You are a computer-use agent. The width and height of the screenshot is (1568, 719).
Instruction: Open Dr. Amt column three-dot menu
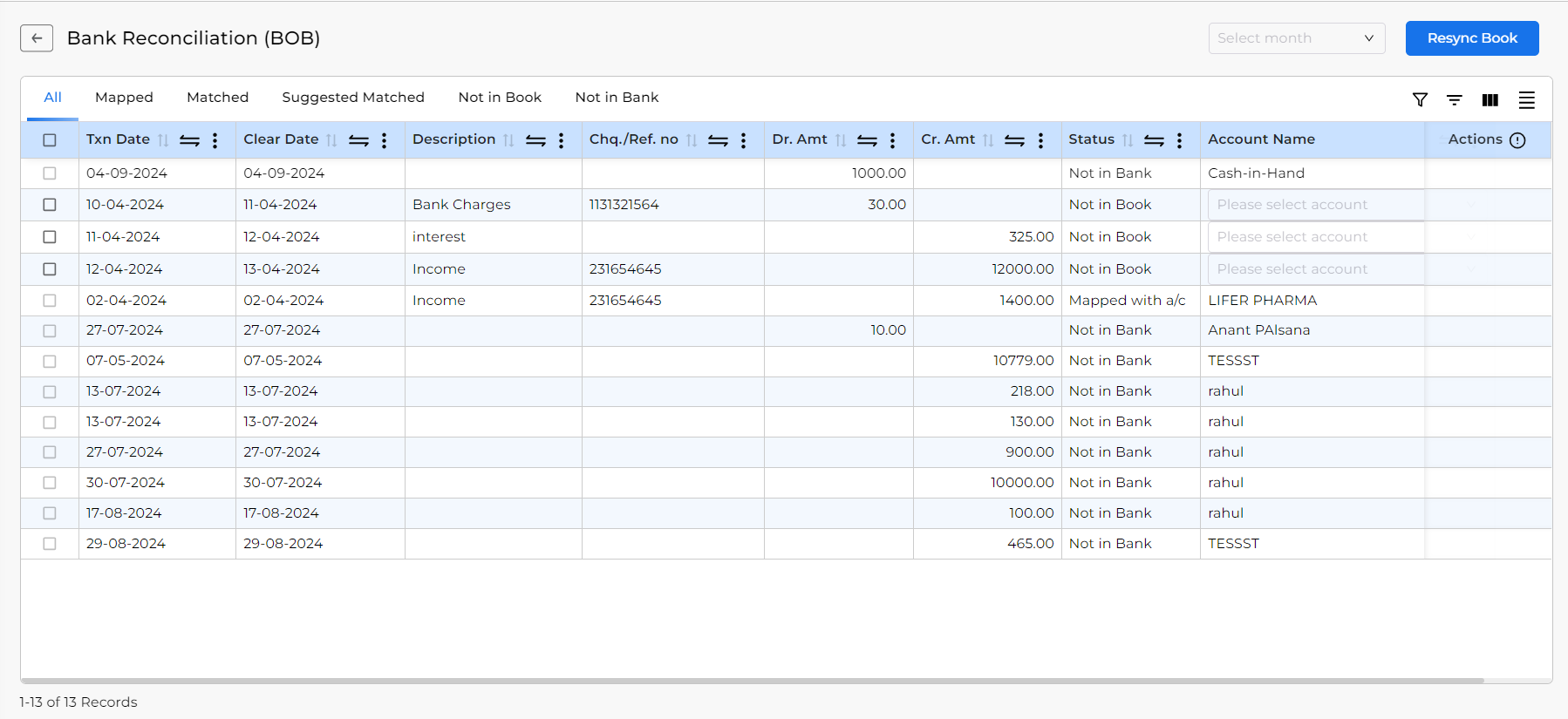892,140
